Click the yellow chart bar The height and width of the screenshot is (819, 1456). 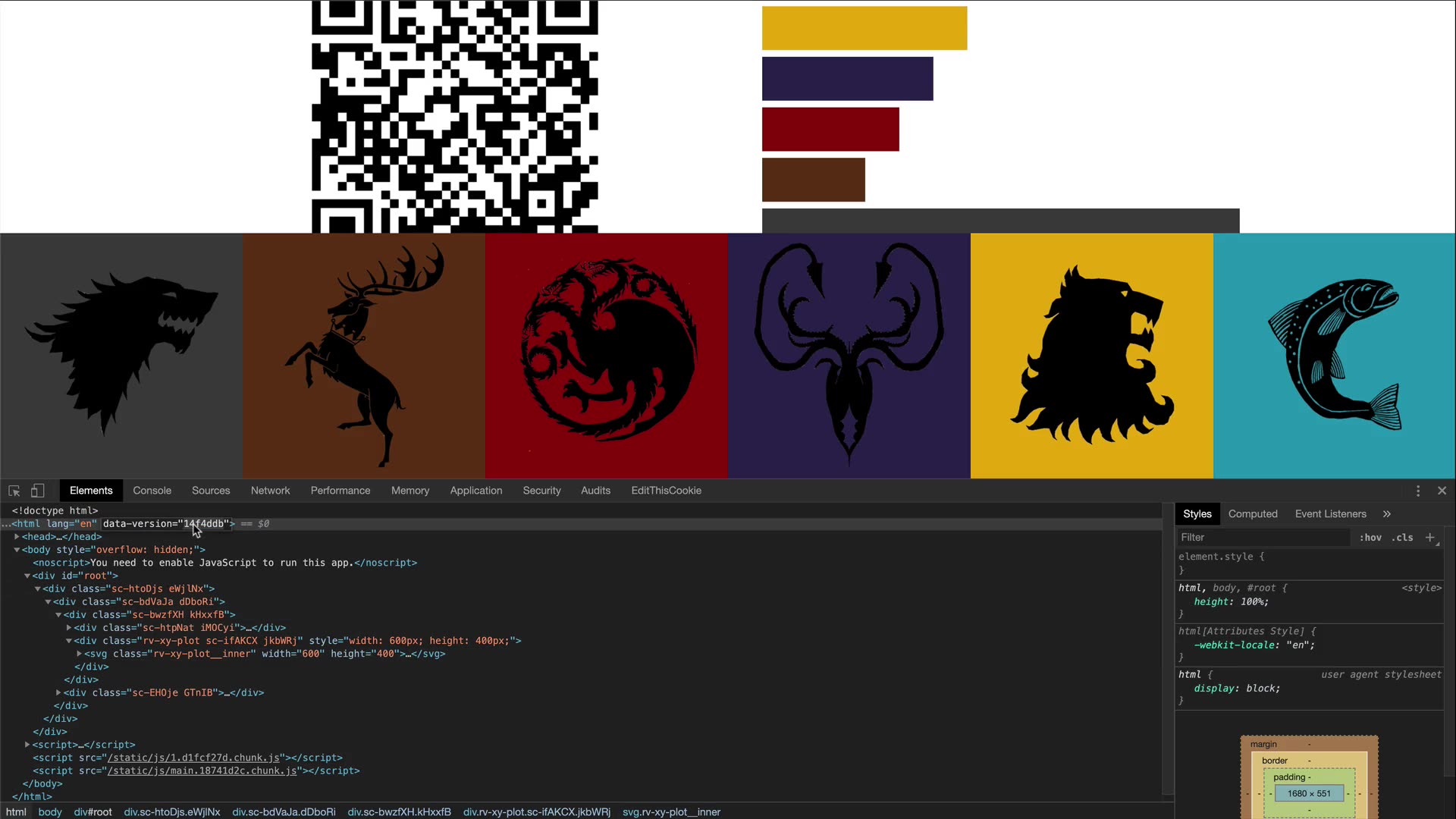(x=864, y=28)
